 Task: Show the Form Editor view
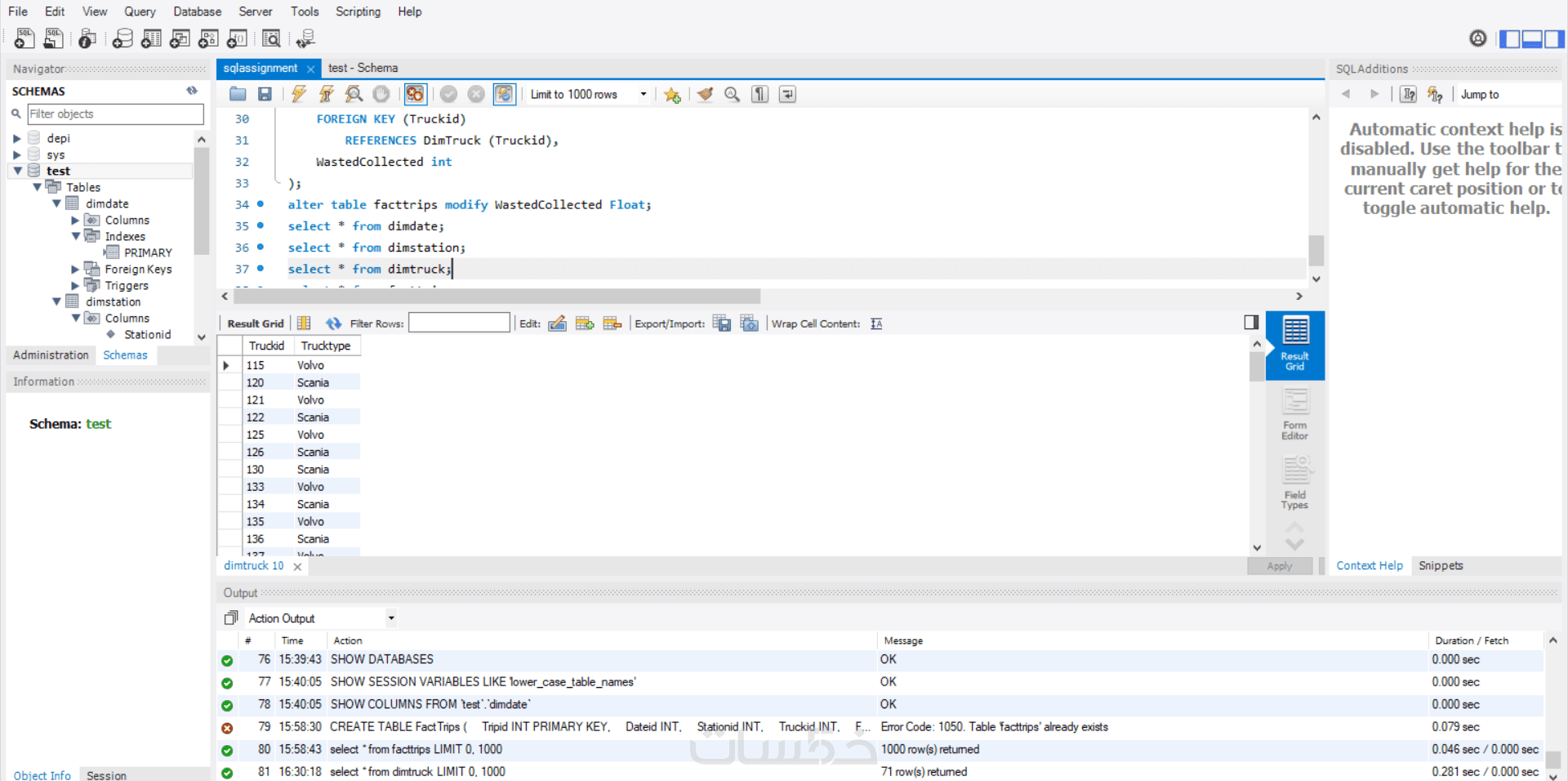coord(1294,414)
